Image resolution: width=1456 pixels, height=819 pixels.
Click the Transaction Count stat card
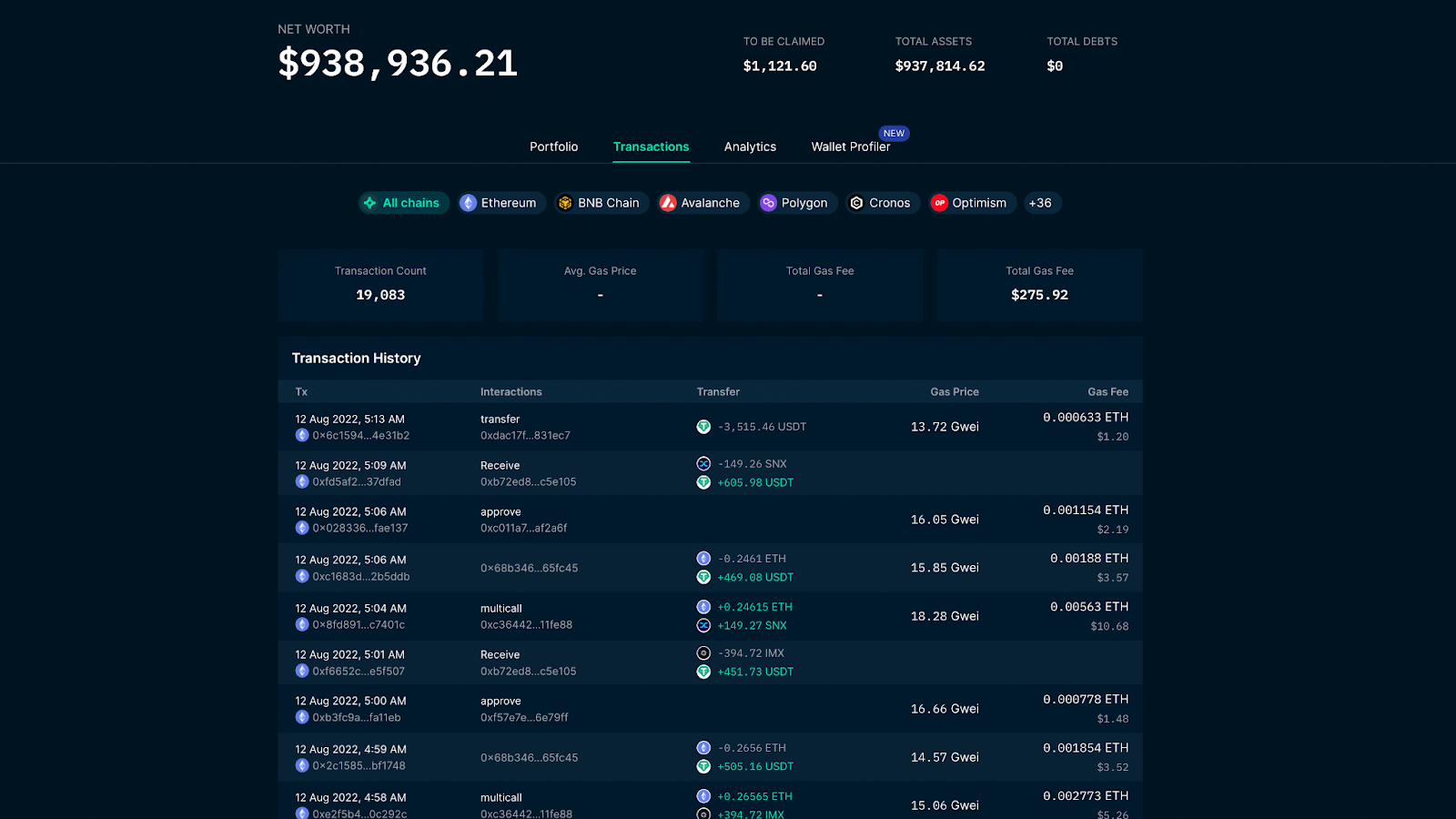pyautogui.click(x=380, y=285)
